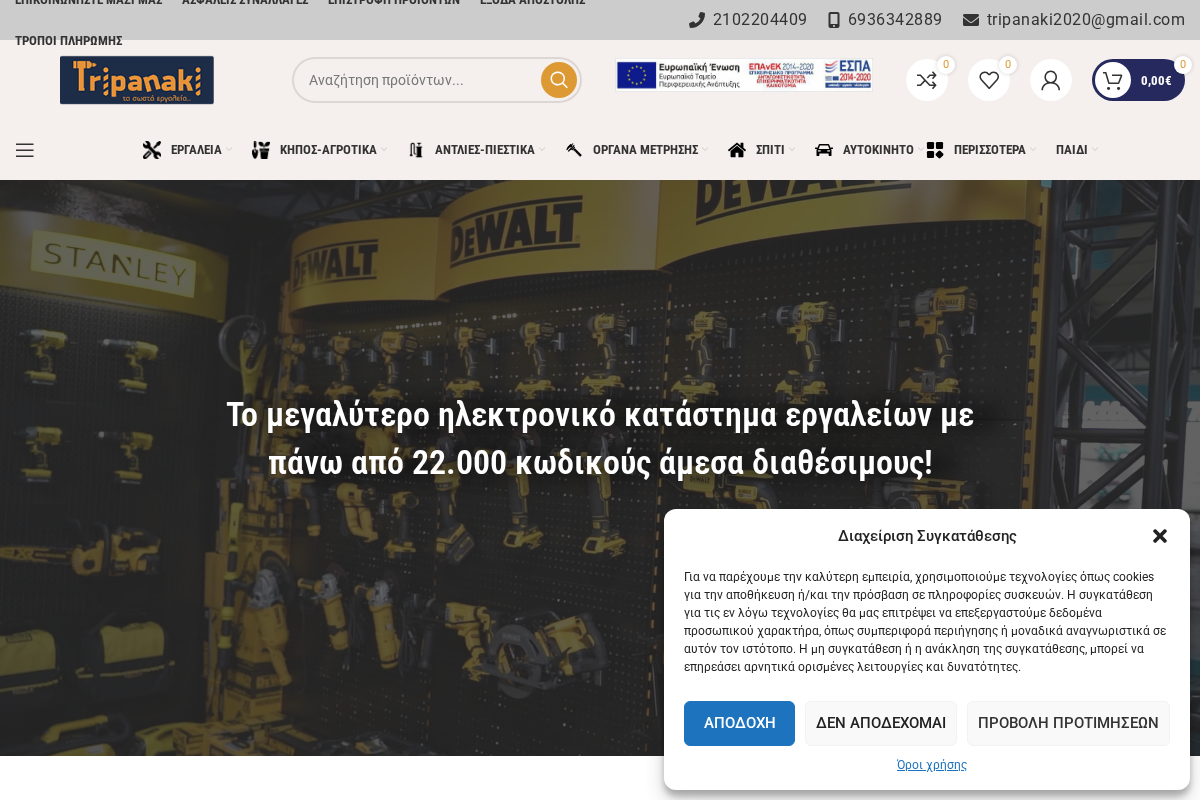This screenshot has height=800, width=1200.
Task: Open the ΣΠΙΤΙ menu label
Action: tap(770, 150)
